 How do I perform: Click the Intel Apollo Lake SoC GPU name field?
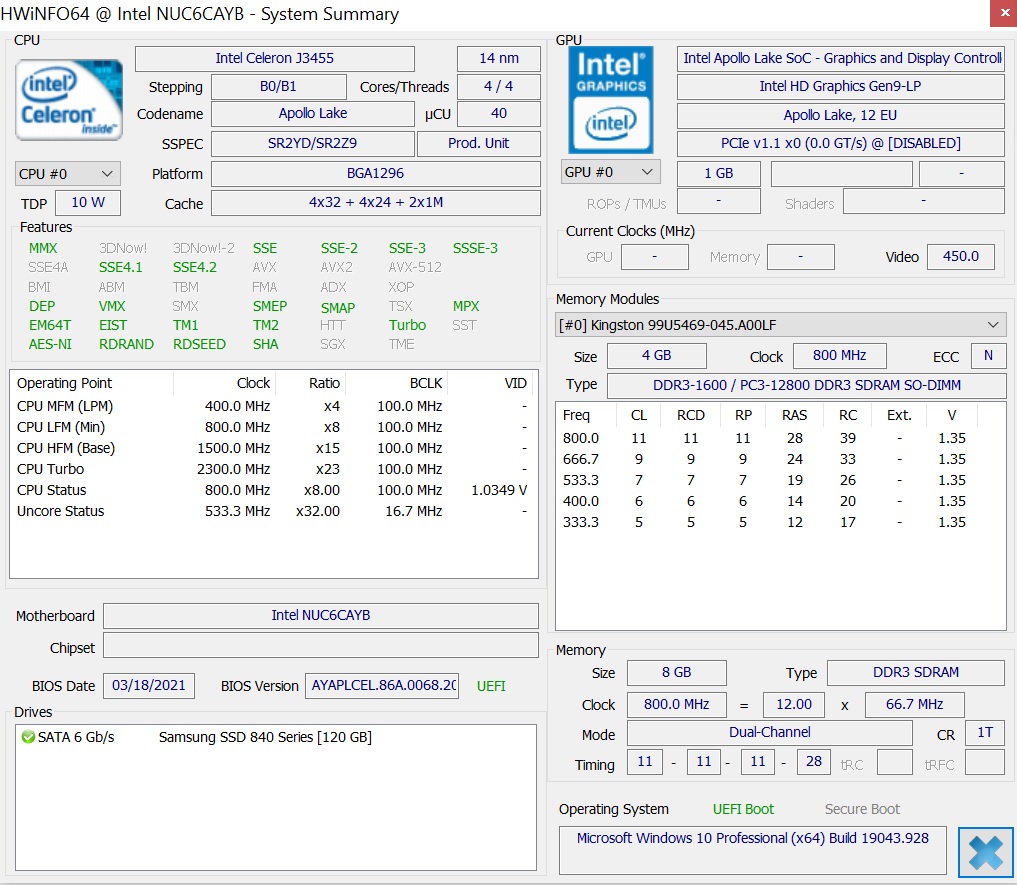[x=841, y=58]
